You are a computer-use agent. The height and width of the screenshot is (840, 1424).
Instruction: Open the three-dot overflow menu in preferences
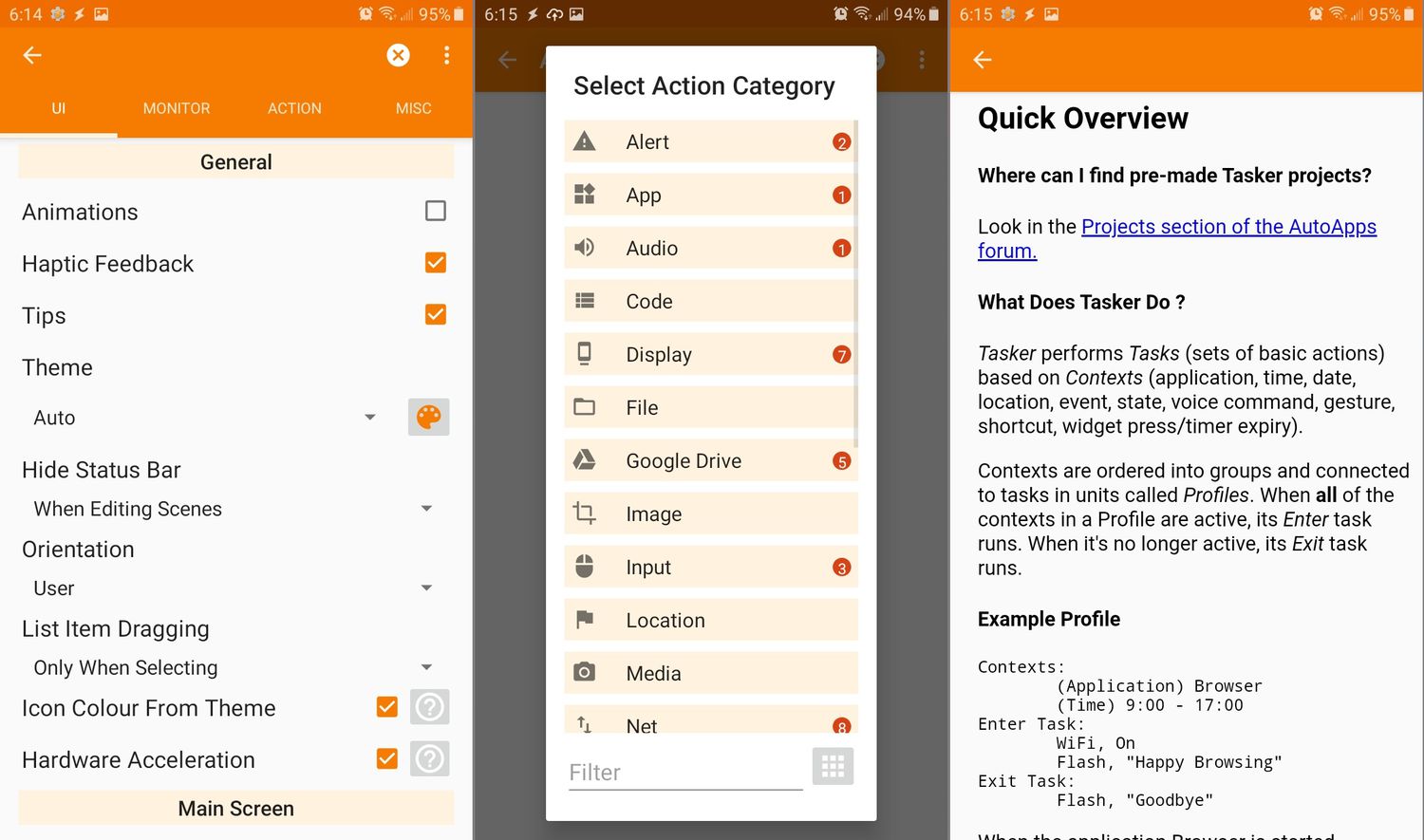tap(446, 55)
